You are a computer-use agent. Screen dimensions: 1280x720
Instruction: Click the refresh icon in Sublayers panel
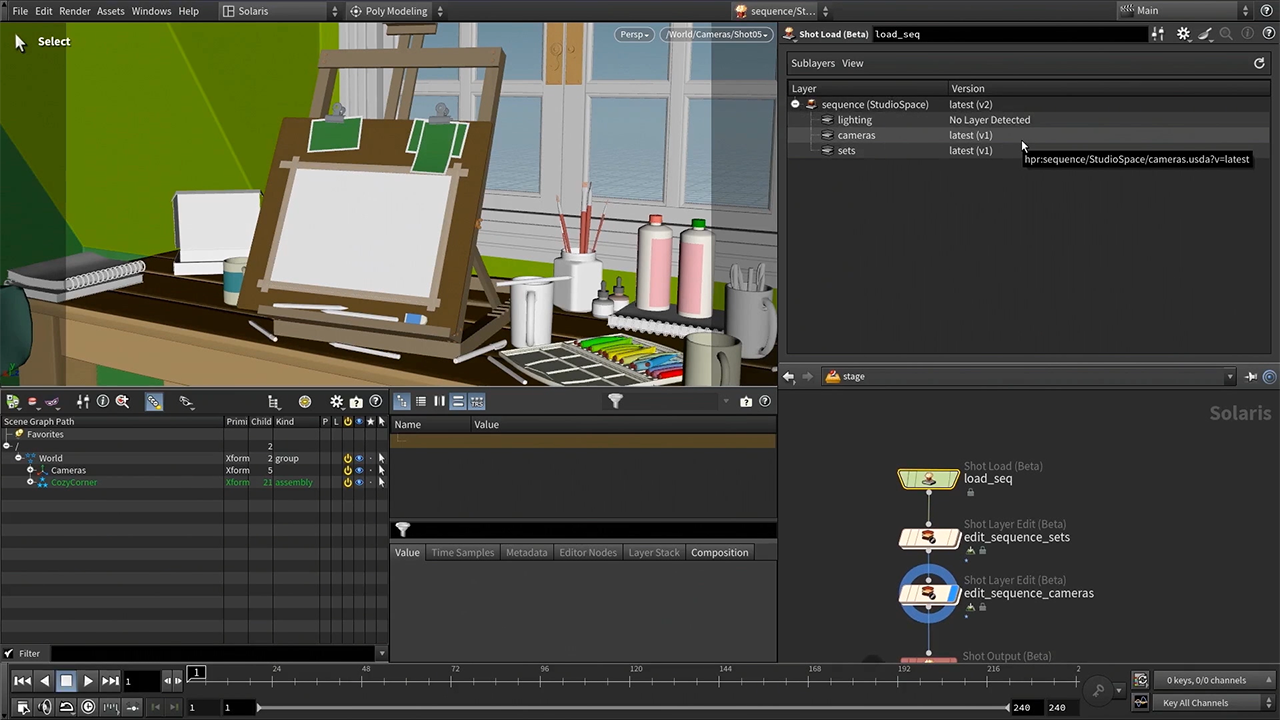click(x=1259, y=63)
